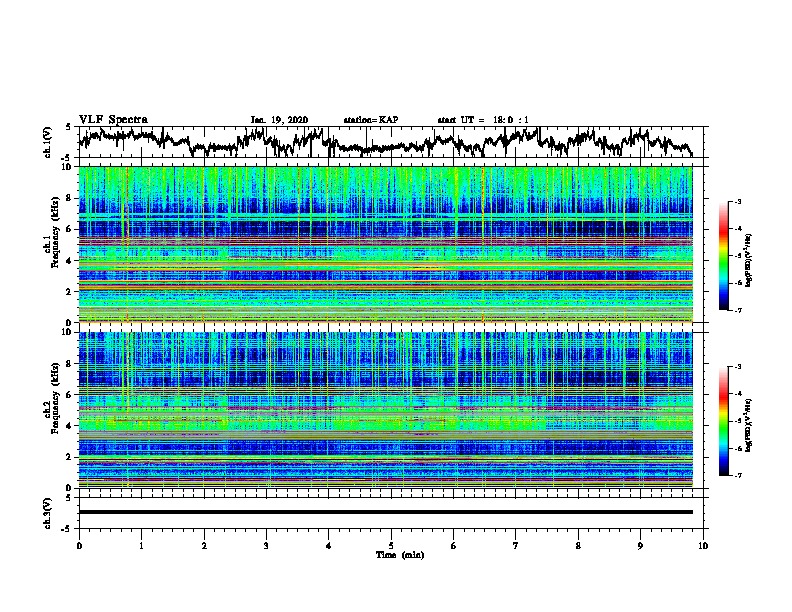Click inside the ch.2 spectrogram panel
This screenshot has height=612, width=792.
click(x=386, y=410)
